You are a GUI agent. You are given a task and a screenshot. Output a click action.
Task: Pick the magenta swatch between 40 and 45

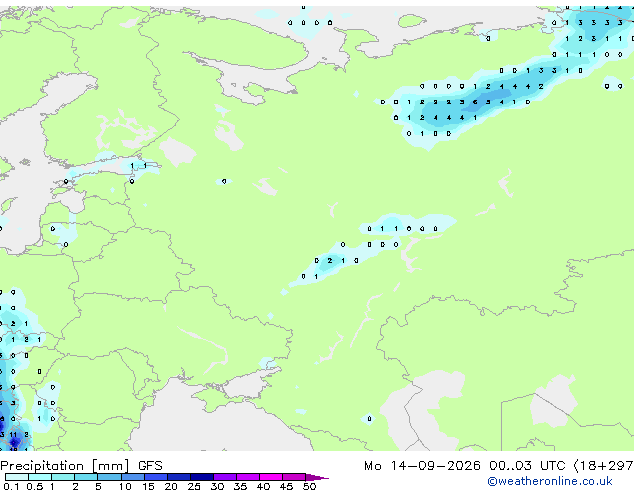[x=271, y=477]
